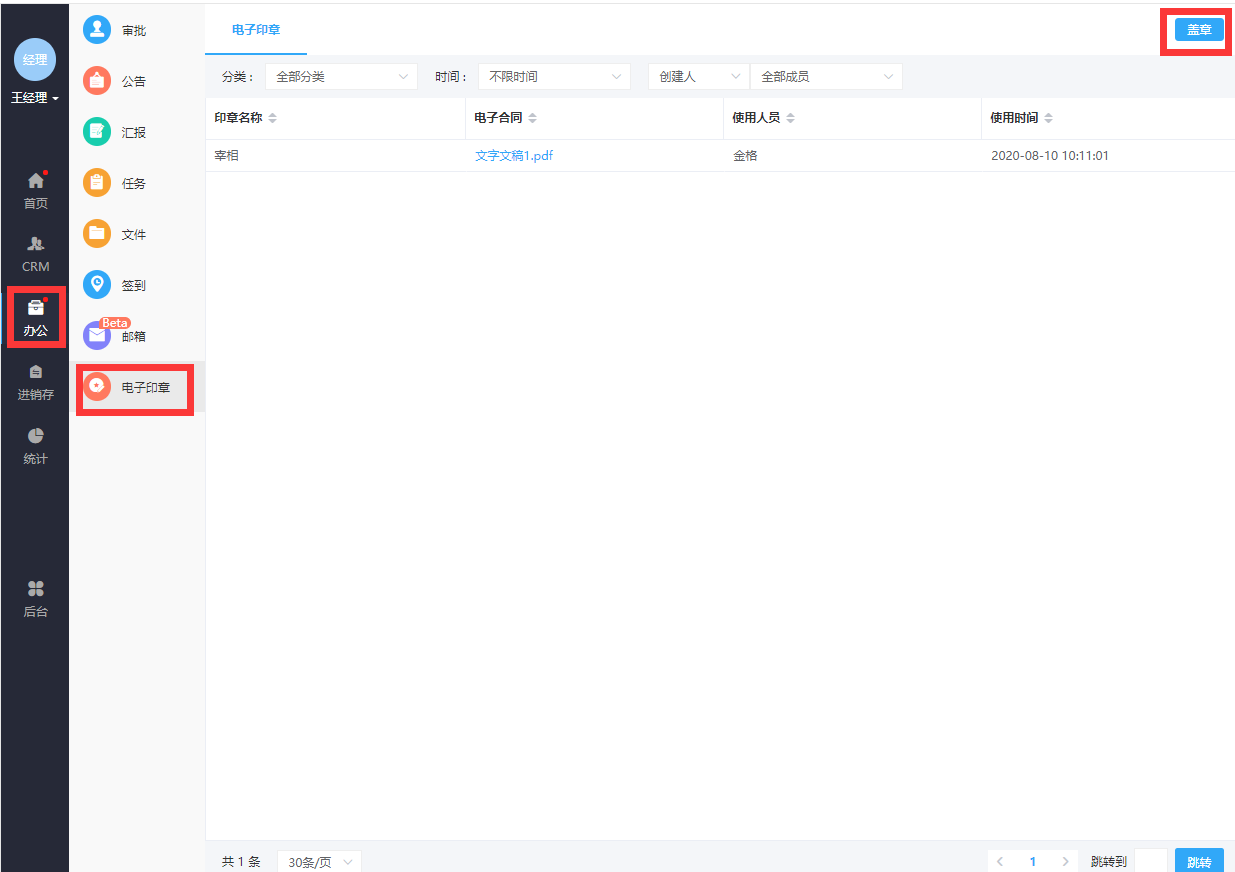
Task: Select 审批 menu label in sidebar
Action: (x=134, y=31)
